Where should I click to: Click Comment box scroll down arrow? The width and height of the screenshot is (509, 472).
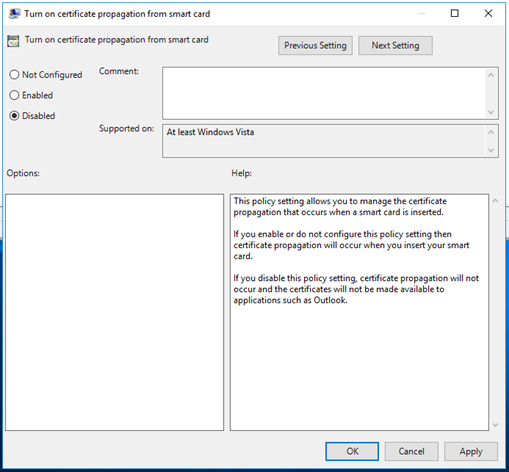pos(491,112)
